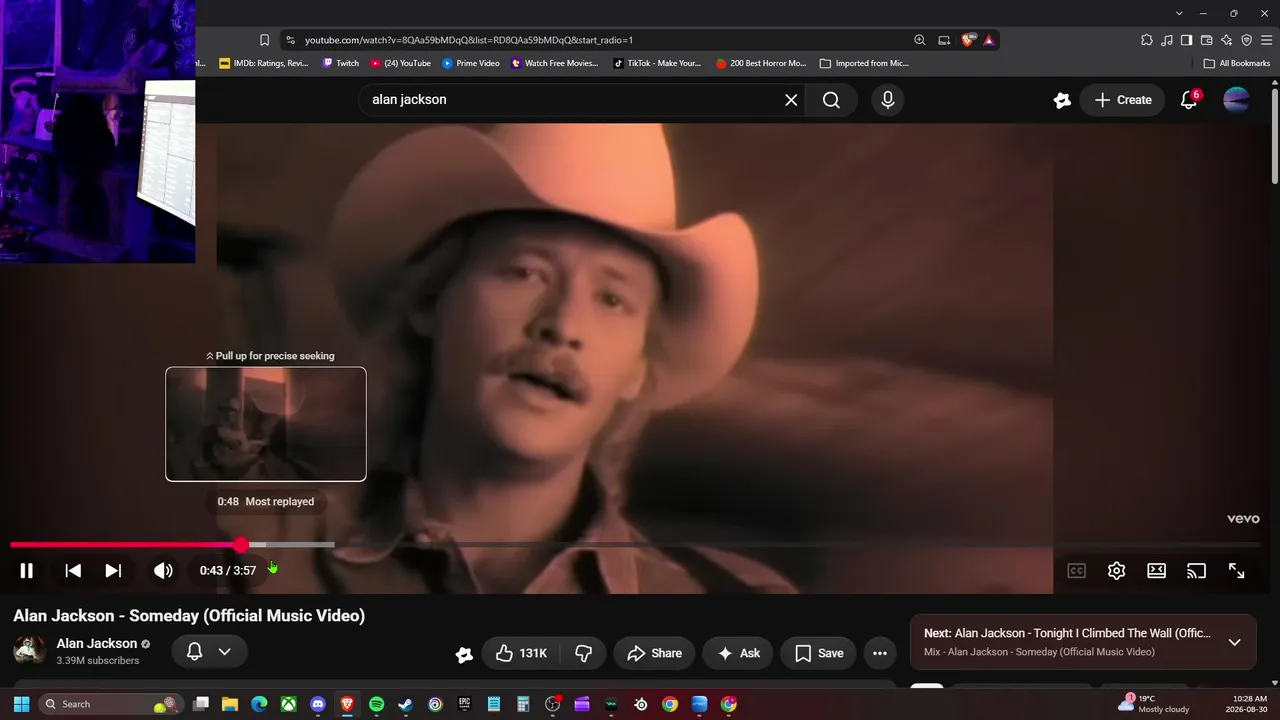Open the Watch Free Movies bookmark
This screenshot has width=1280, height=720.
(554, 63)
